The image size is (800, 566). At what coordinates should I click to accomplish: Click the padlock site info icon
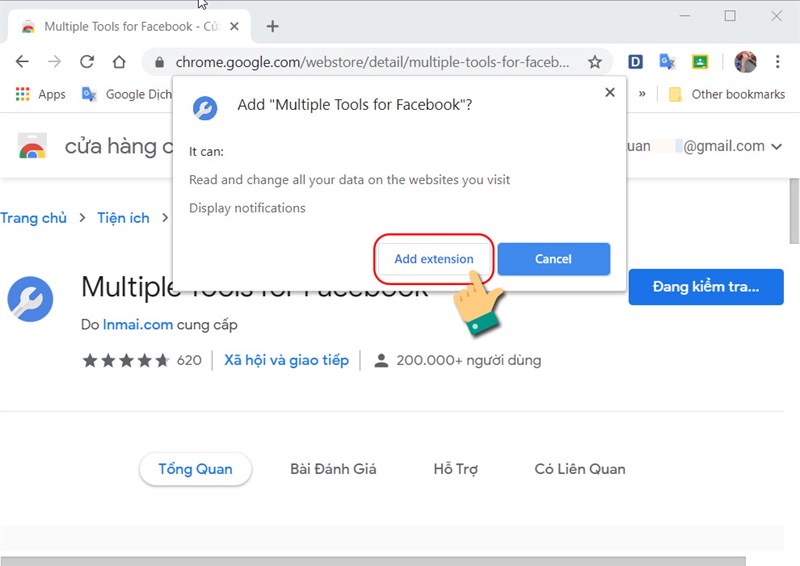coord(159,62)
